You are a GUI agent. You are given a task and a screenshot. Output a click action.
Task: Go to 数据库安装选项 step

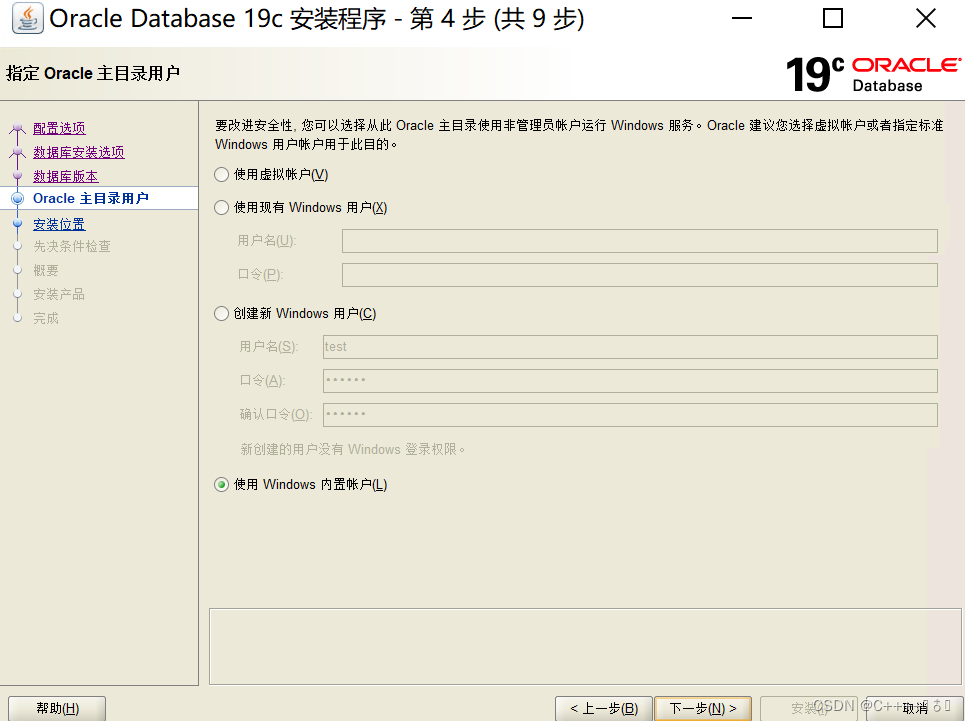[x=79, y=153]
